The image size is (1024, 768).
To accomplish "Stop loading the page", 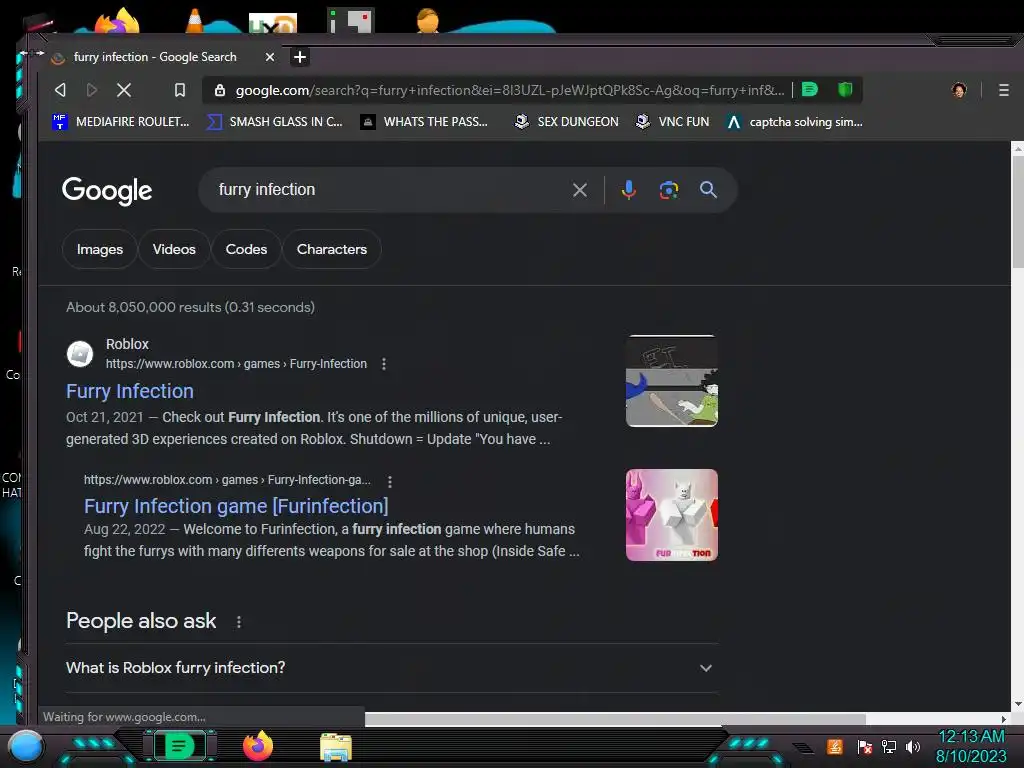I will pos(123,90).
